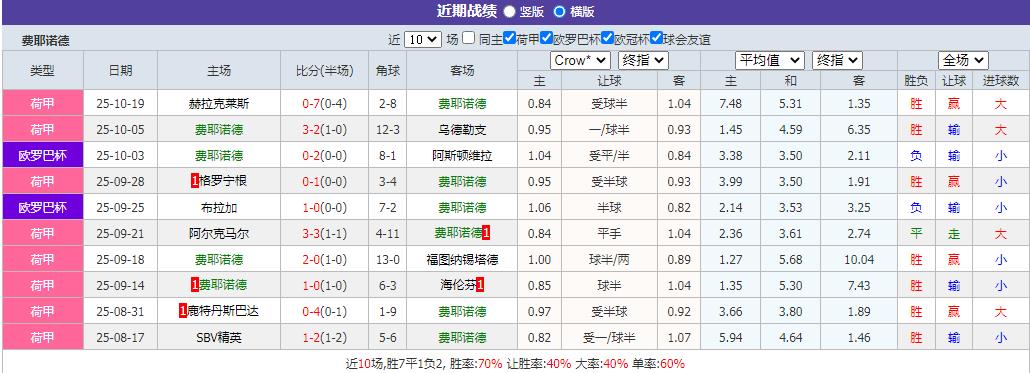The width and height of the screenshot is (1030, 373).
Task: Click the SBV精英 team link
Action: click(219, 338)
